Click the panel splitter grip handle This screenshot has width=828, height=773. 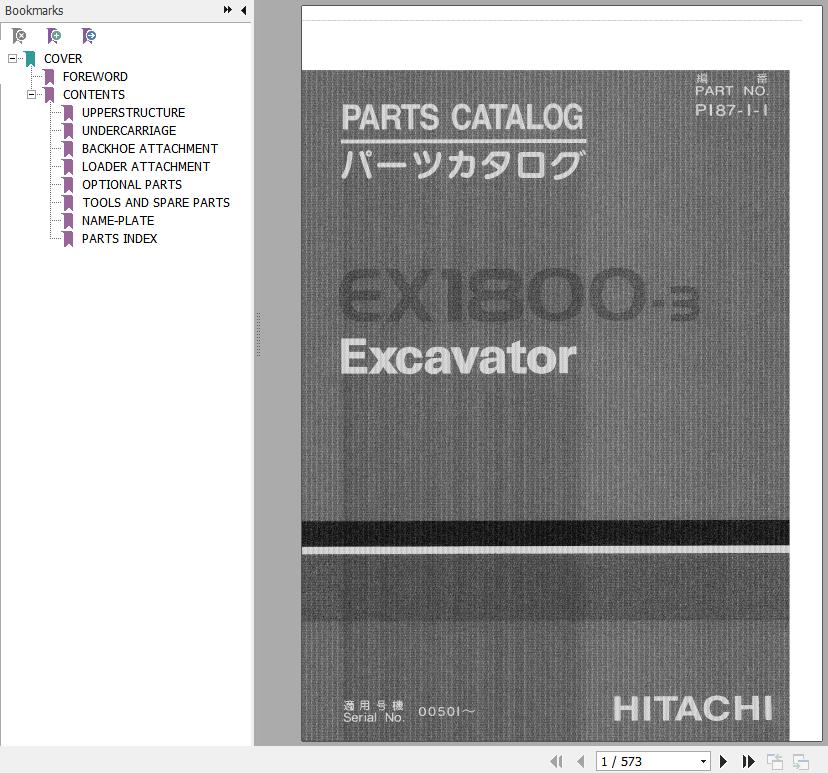coord(258,334)
